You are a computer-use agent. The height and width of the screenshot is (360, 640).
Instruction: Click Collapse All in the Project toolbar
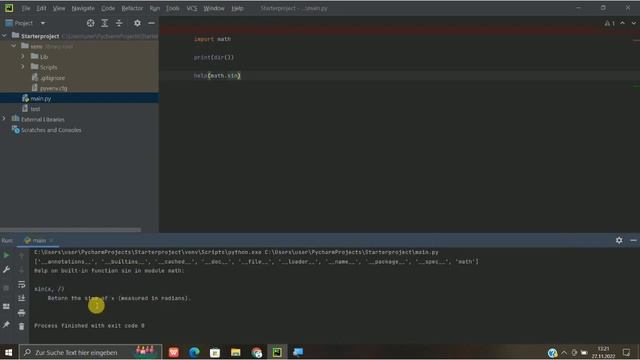[x=119, y=23]
